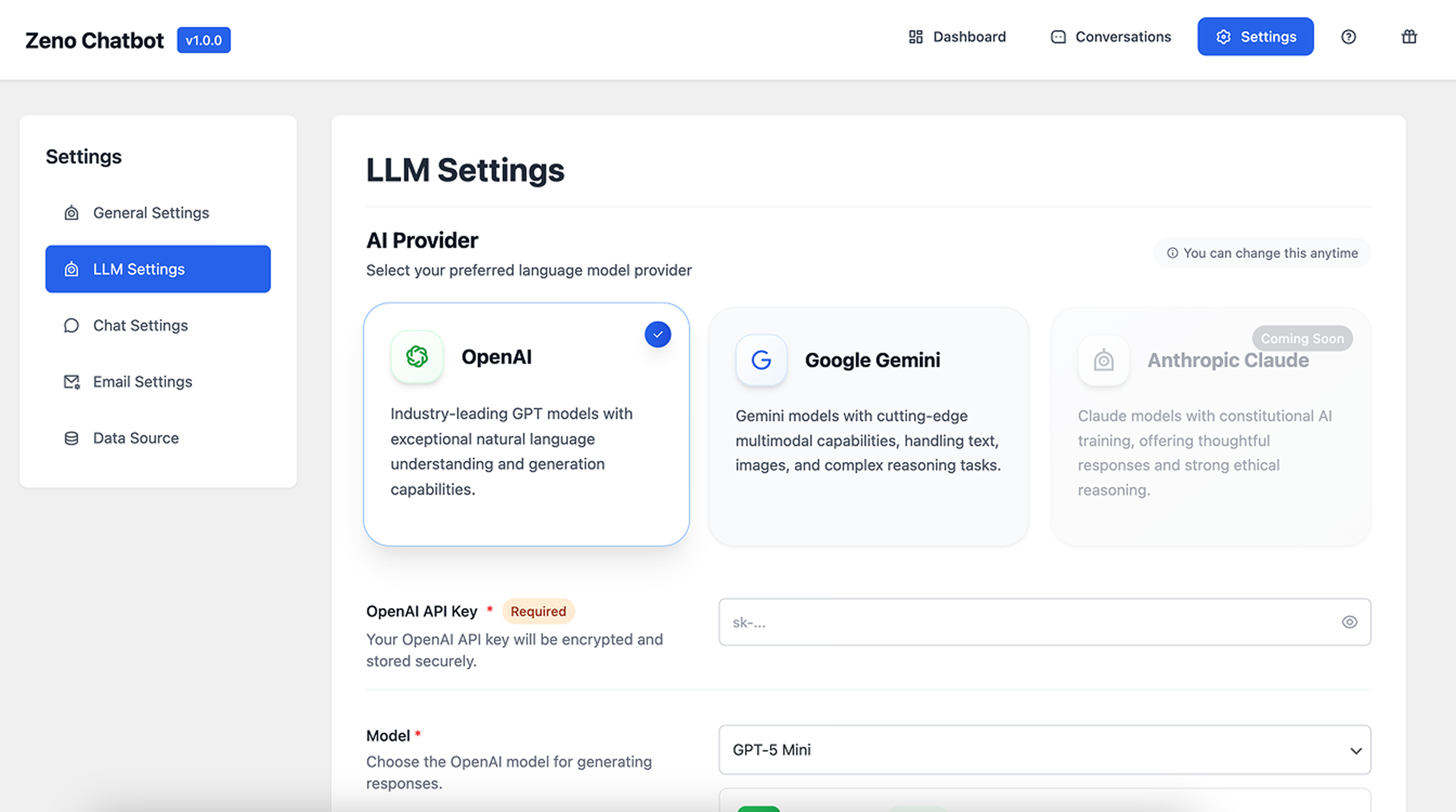Open the gift box icon in header
Screen dimensions: 1456x812
pos(1408,37)
